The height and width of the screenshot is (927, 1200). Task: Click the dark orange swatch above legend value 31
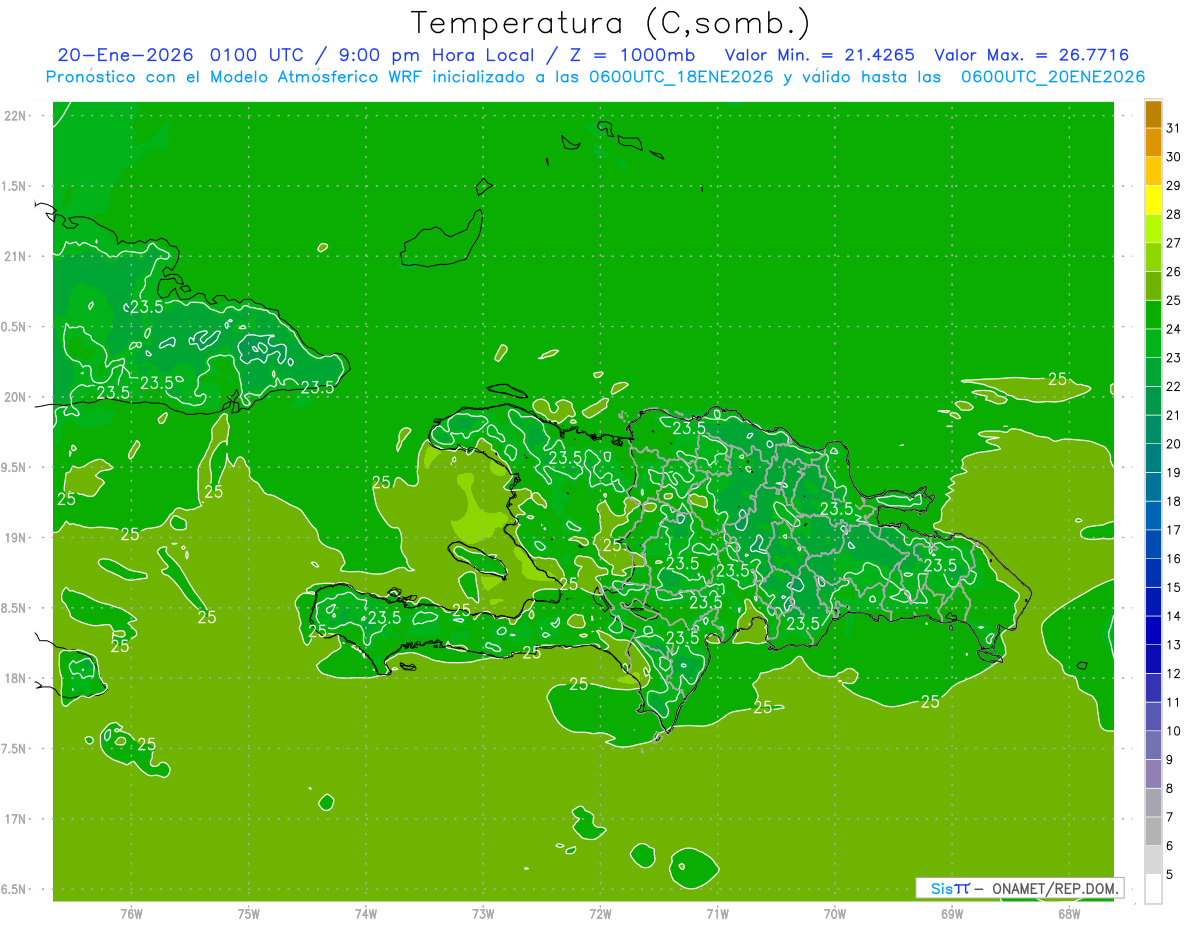(x=1153, y=115)
